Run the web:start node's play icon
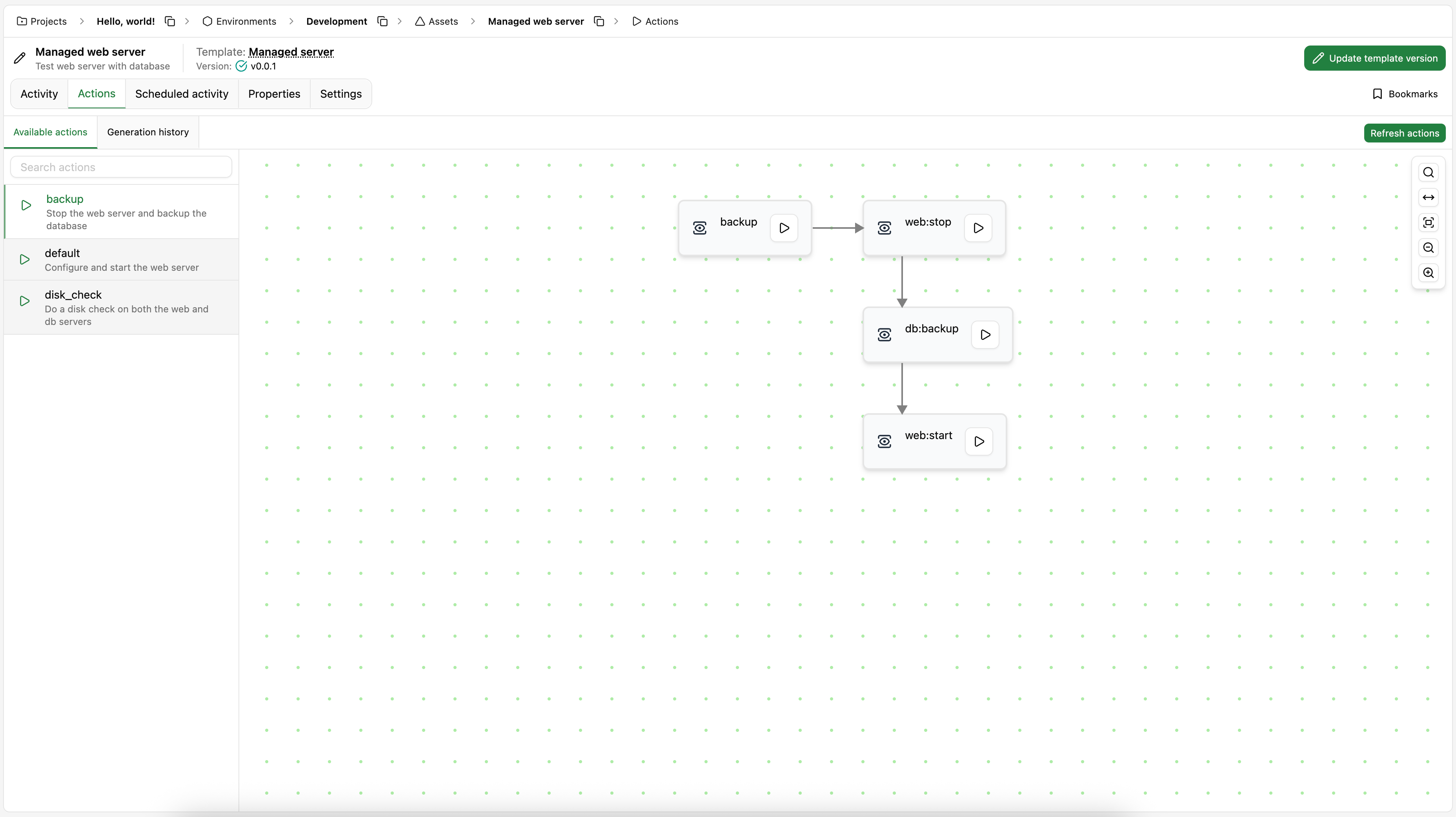The height and width of the screenshot is (817, 1456). (x=979, y=441)
